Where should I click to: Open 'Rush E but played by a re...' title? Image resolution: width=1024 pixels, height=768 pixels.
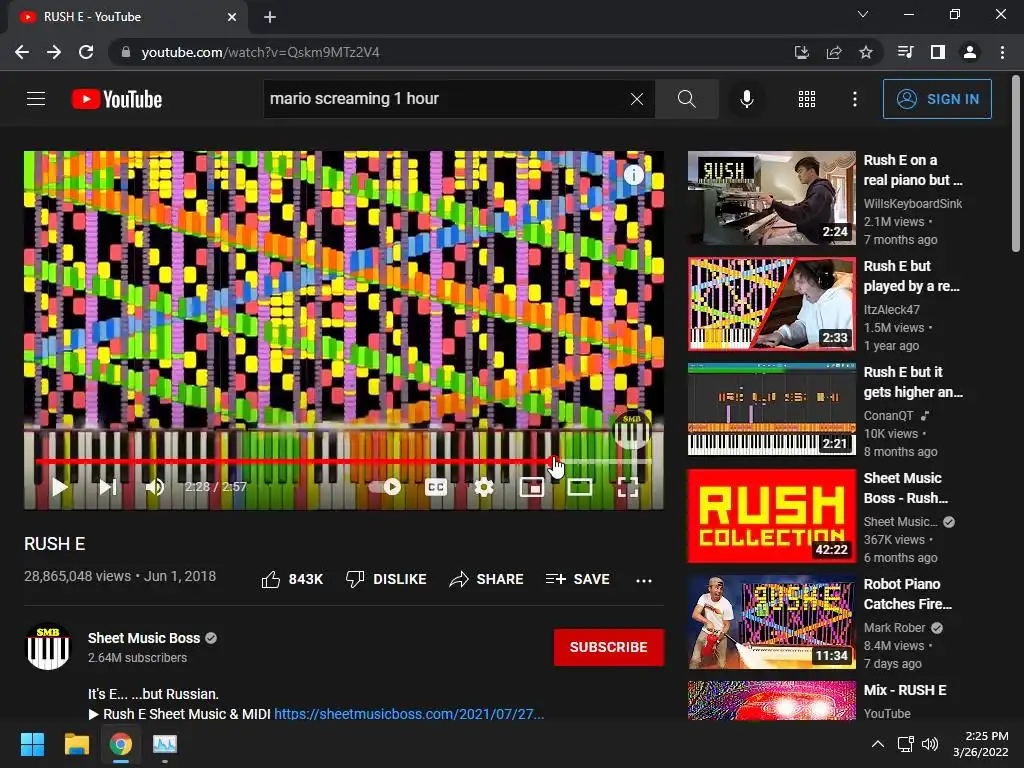pyautogui.click(x=912, y=276)
